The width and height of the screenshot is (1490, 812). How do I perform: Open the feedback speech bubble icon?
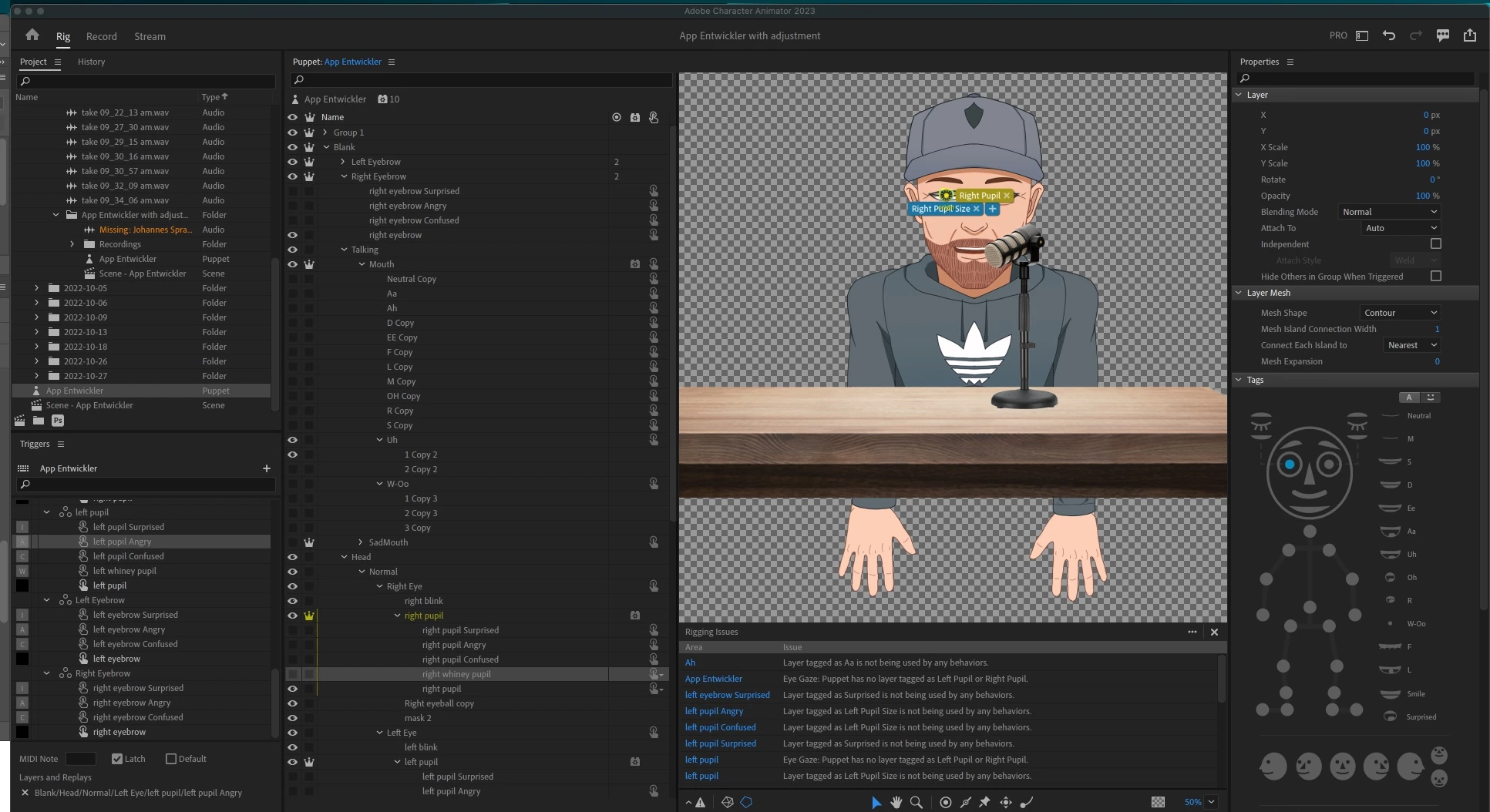[1443, 35]
